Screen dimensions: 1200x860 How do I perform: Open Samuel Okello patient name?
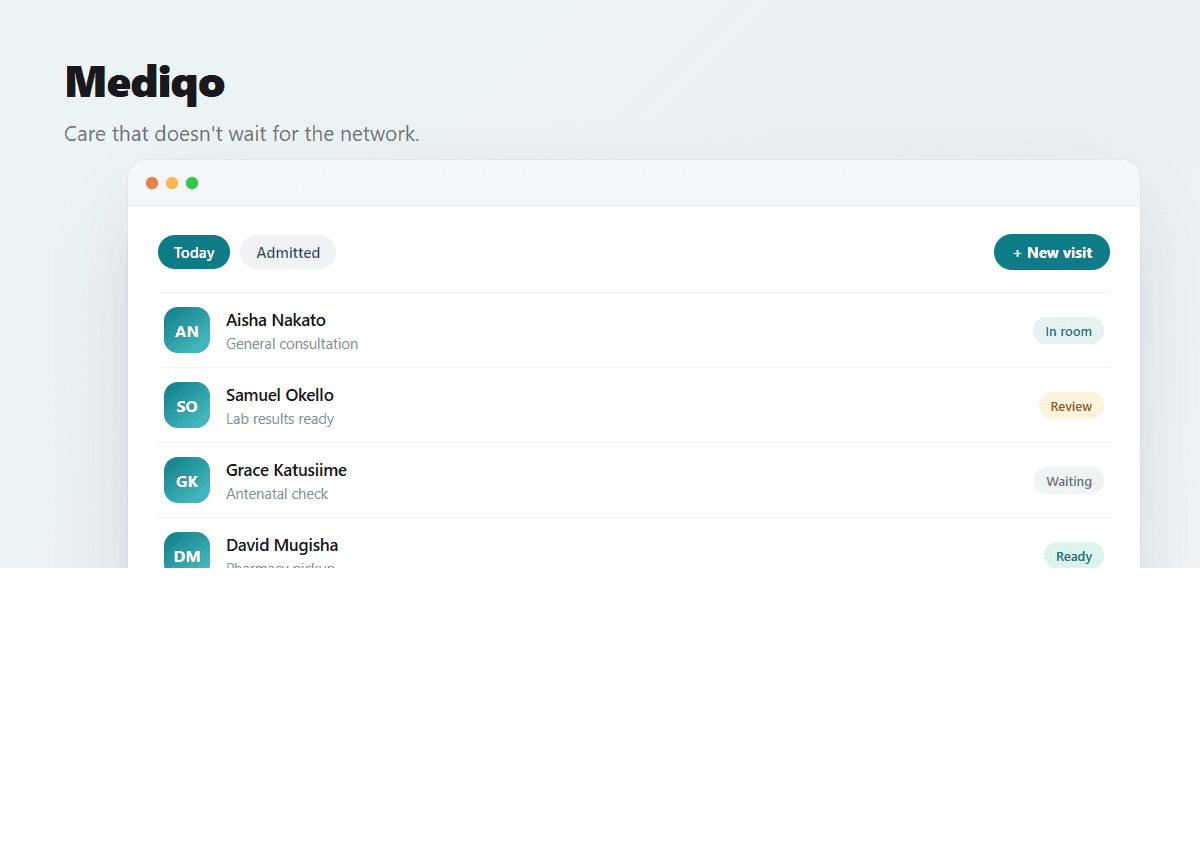pos(280,395)
